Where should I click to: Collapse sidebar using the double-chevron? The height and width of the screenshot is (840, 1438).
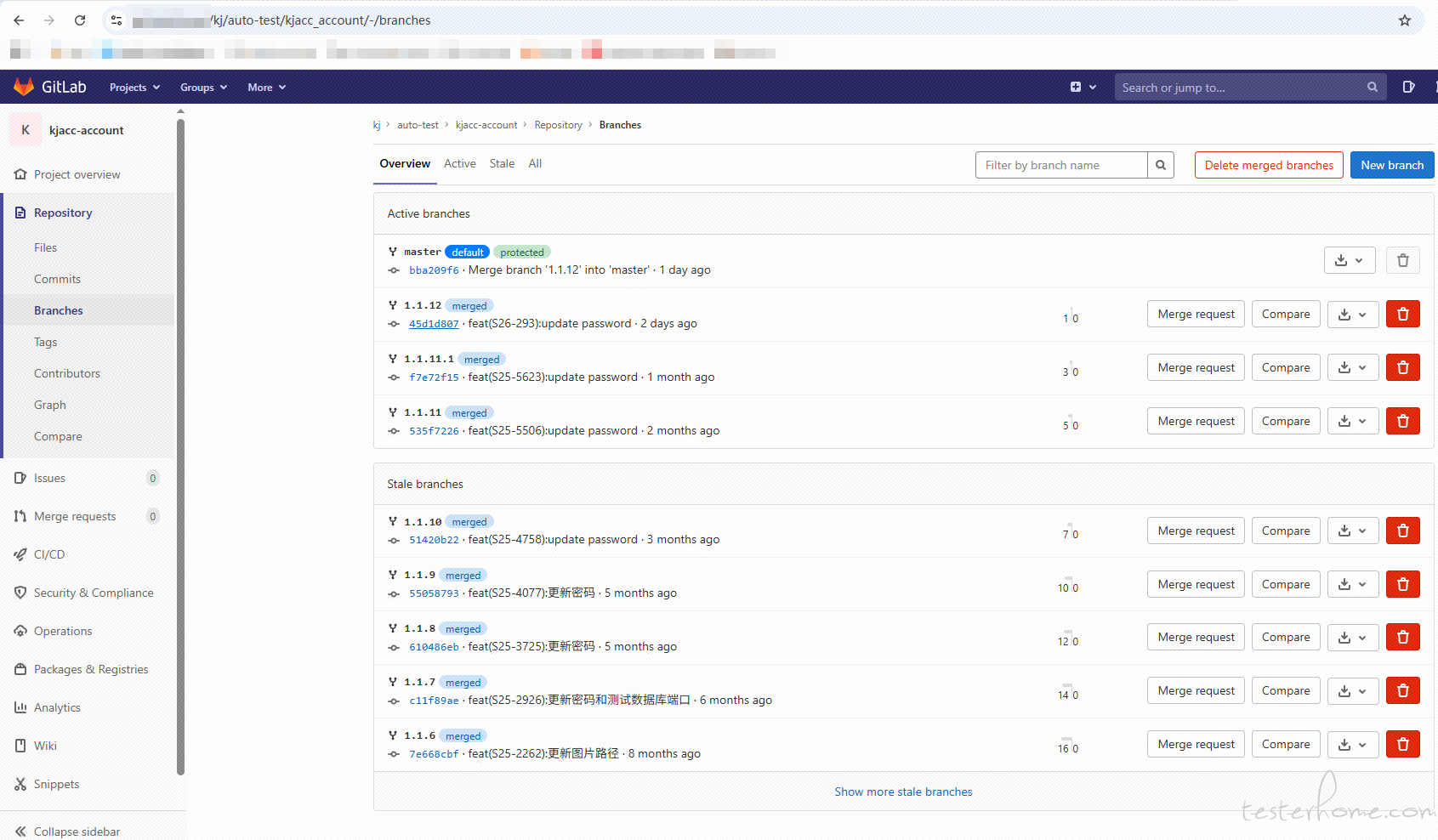(x=20, y=831)
